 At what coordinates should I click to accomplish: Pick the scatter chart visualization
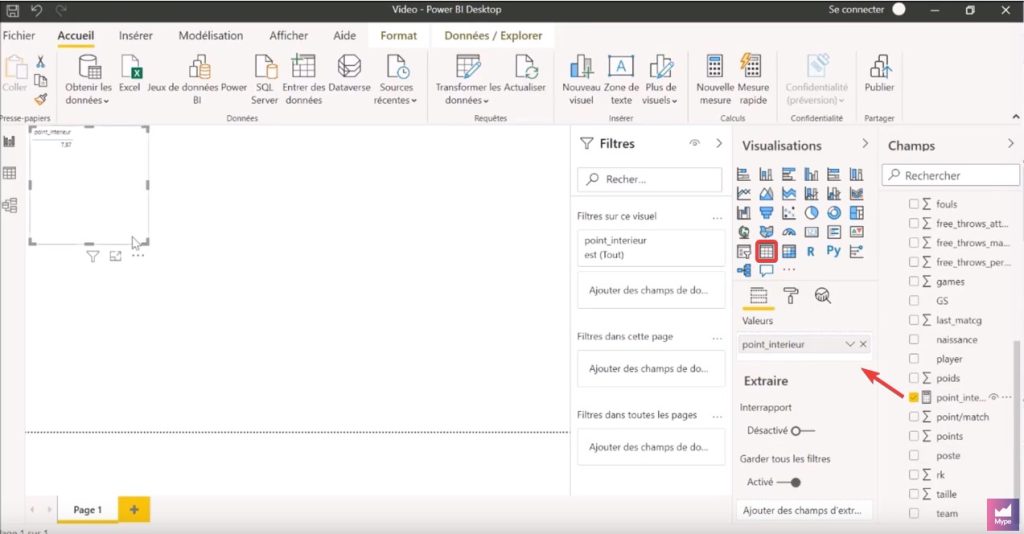(788, 213)
